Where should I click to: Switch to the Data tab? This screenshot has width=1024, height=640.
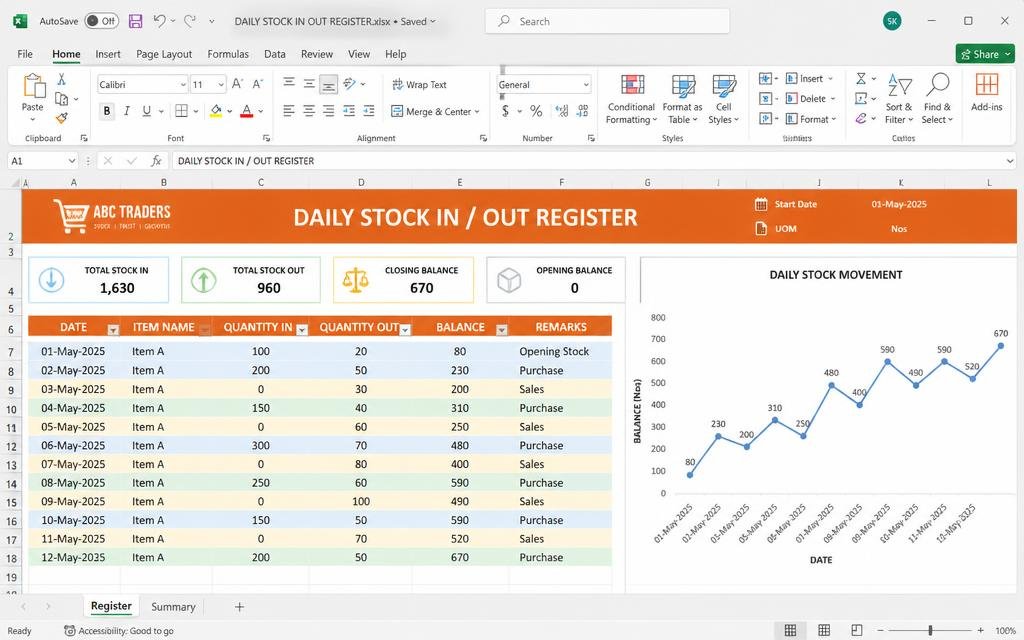pos(274,54)
